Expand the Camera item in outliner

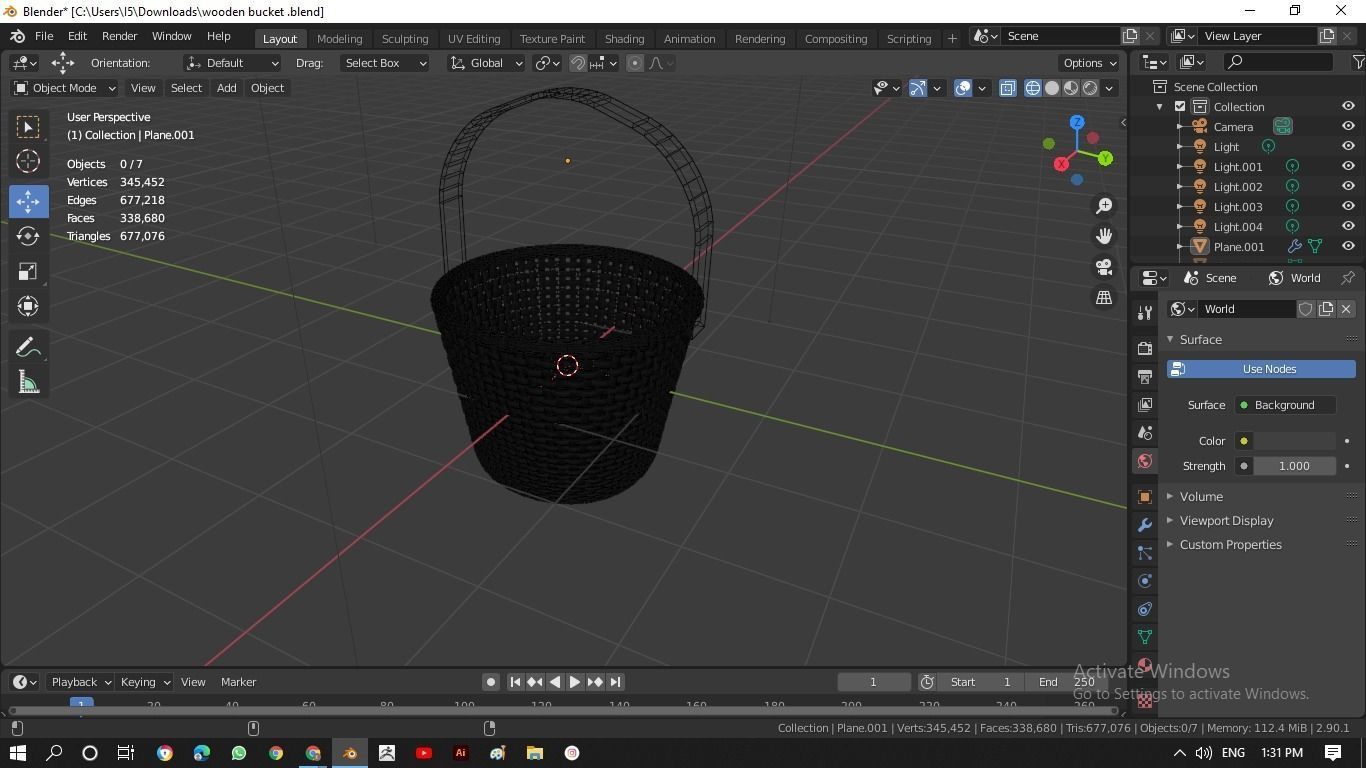tap(1180, 127)
